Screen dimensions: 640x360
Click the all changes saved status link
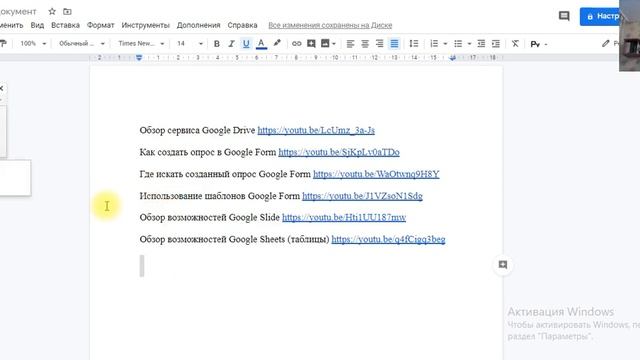tap(330, 25)
